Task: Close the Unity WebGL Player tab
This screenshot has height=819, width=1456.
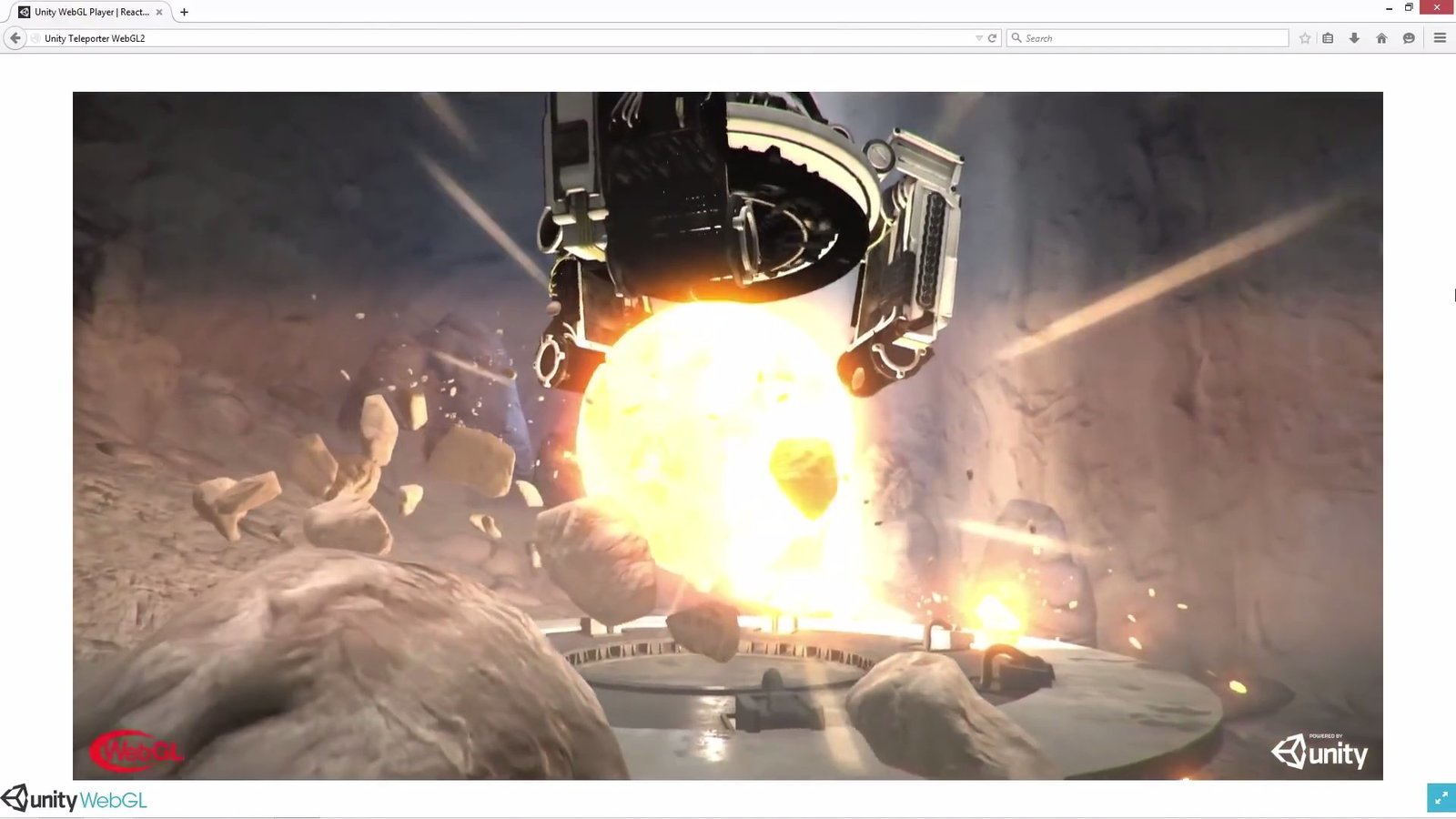Action: (x=159, y=12)
